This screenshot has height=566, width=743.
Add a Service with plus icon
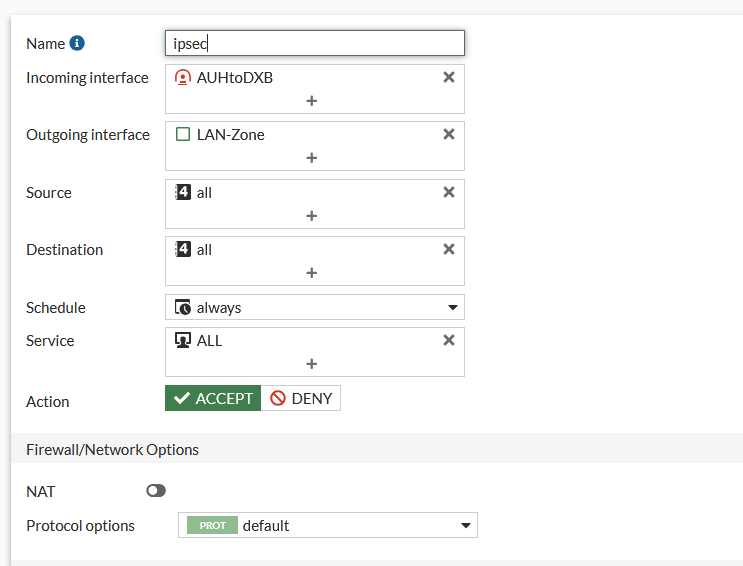pyautogui.click(x=311, y=364)
